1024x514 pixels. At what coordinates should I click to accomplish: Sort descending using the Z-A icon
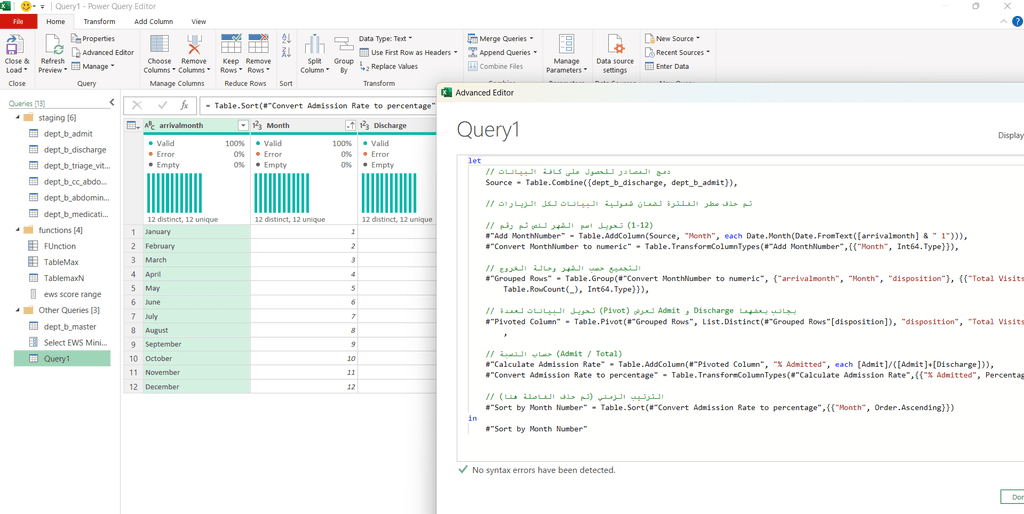click(x=286, y=52)
